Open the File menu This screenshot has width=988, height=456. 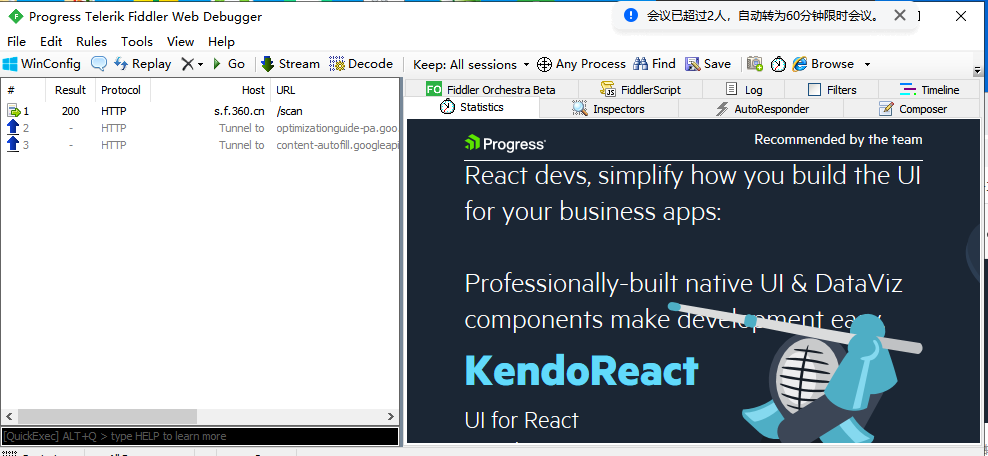[16, 42]
